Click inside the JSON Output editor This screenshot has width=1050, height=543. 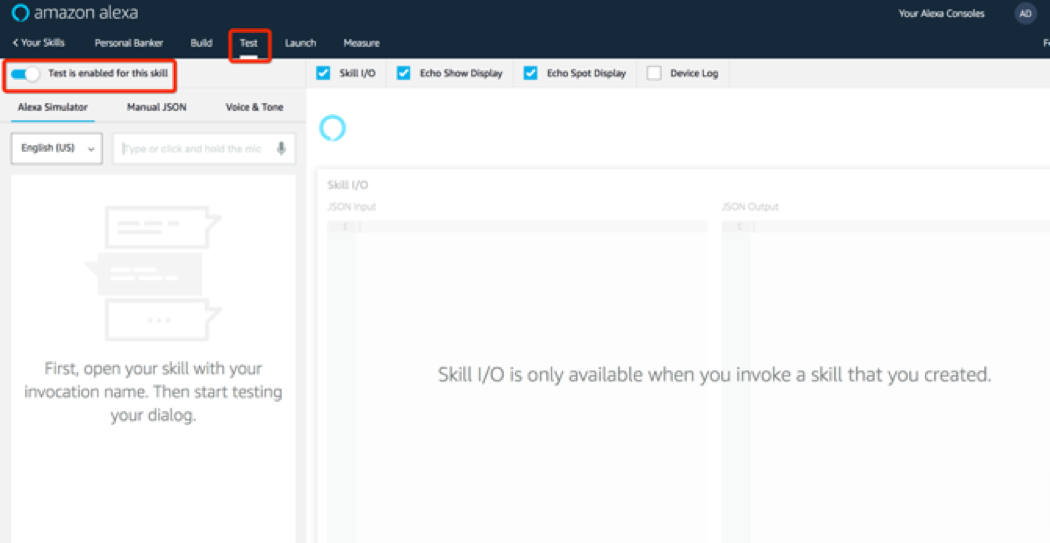coord(885,382)
